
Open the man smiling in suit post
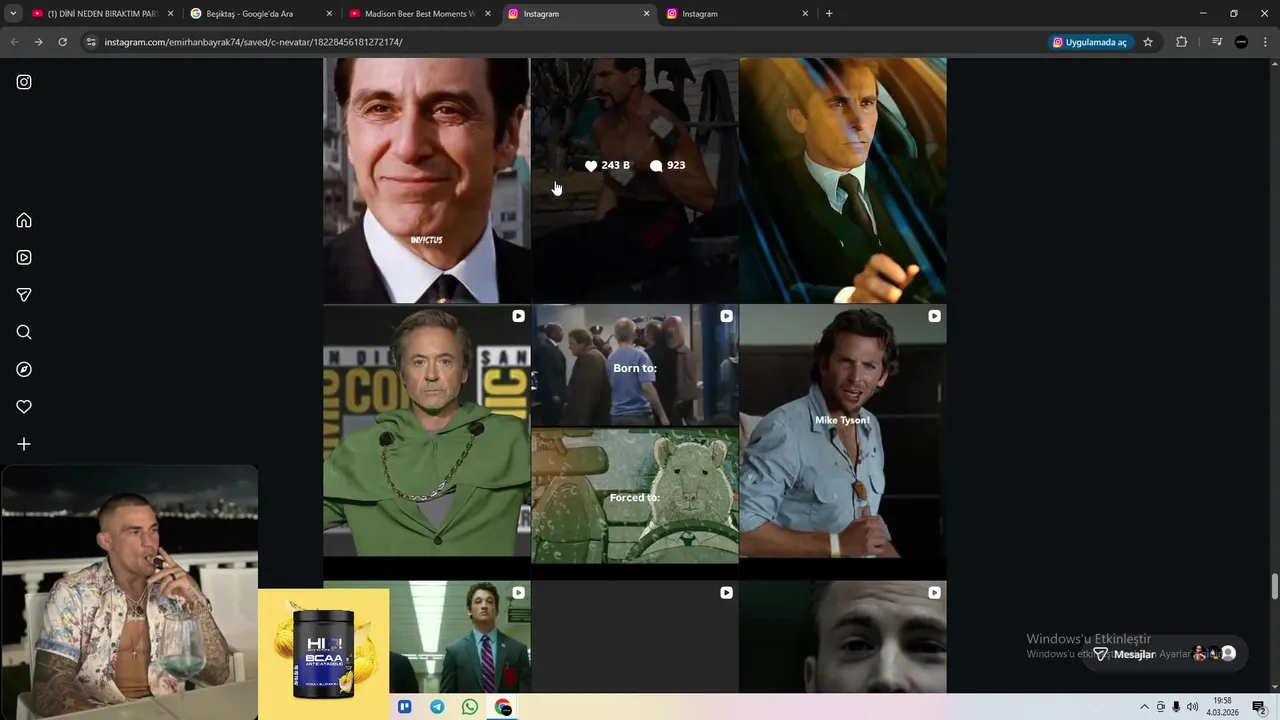427,180
